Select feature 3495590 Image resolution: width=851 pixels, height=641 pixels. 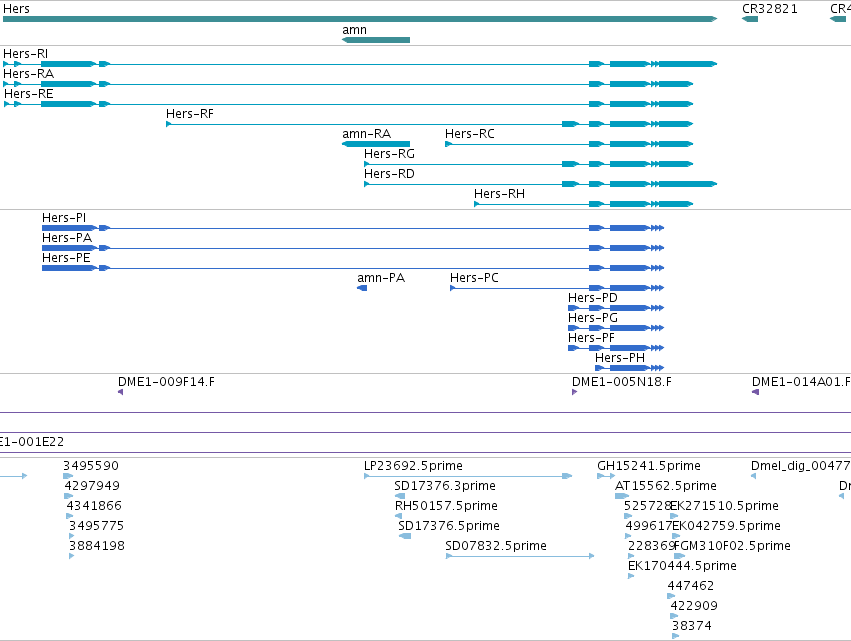pos(68,476)
